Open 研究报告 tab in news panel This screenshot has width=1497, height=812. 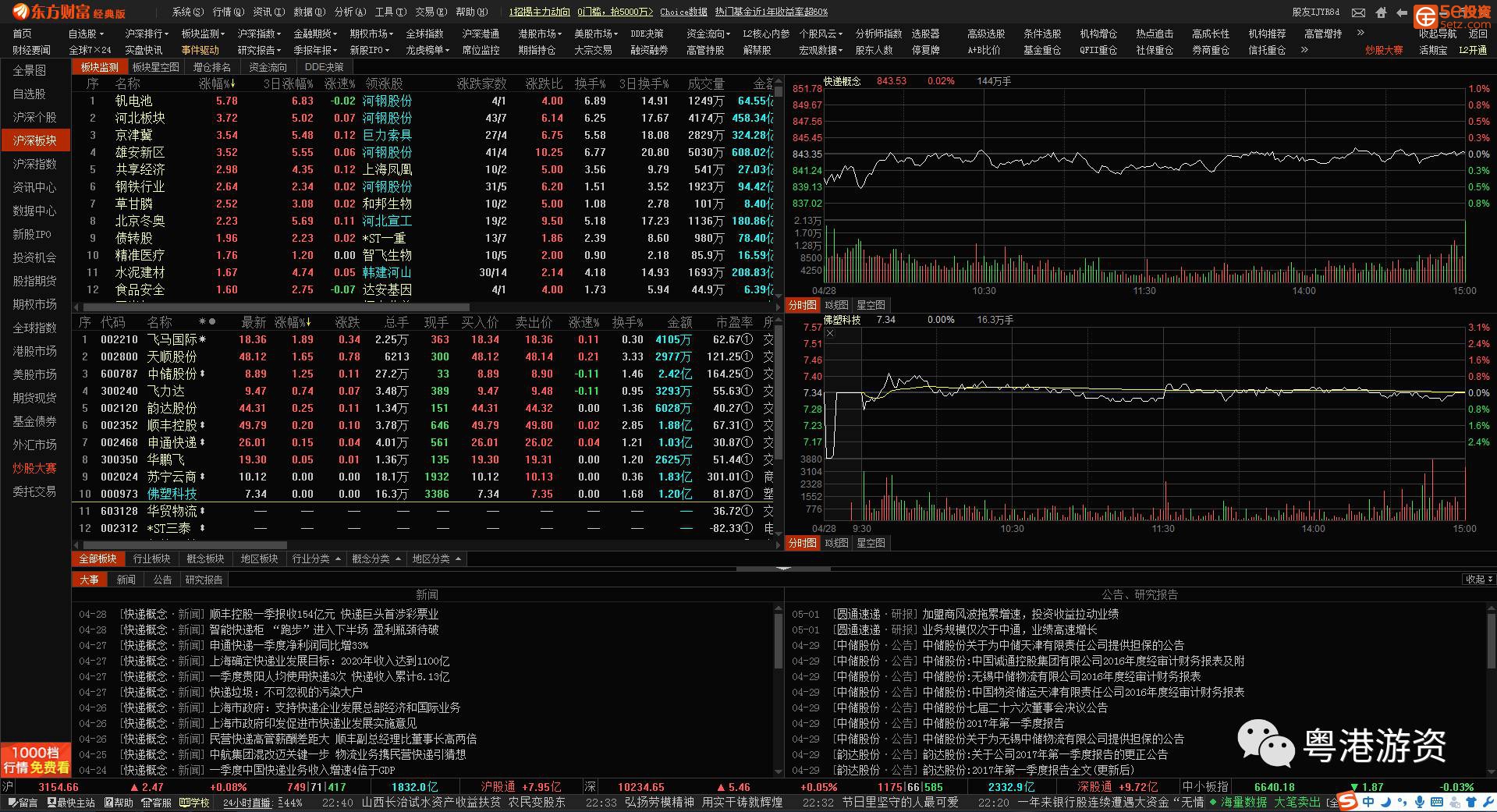204,580
